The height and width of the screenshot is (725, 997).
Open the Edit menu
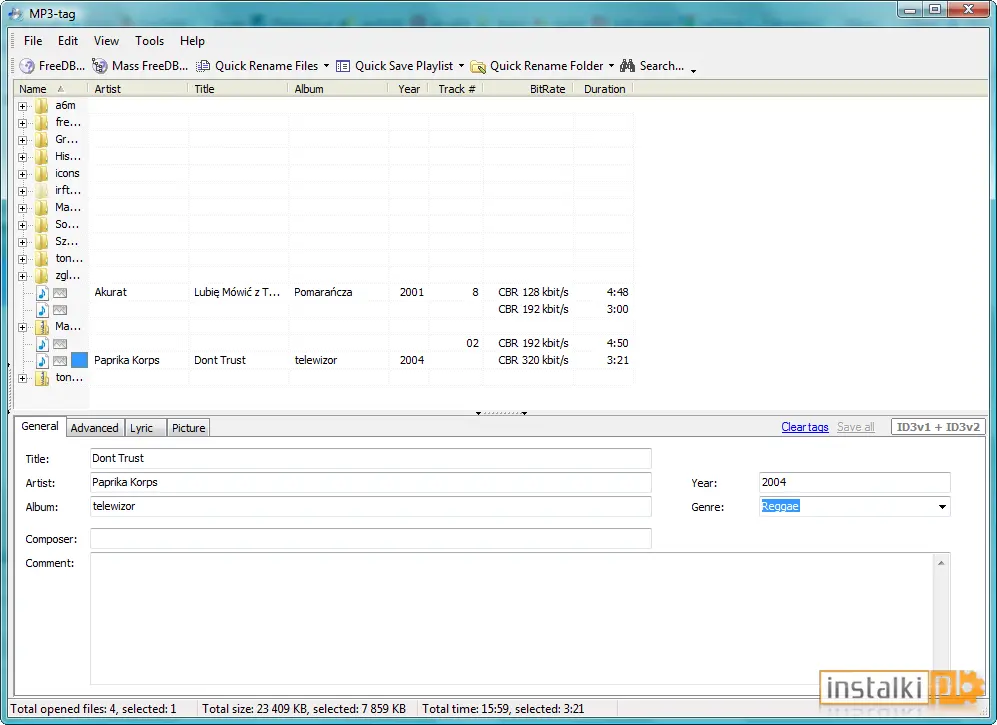pyautogui.click(x=68, y=41)
